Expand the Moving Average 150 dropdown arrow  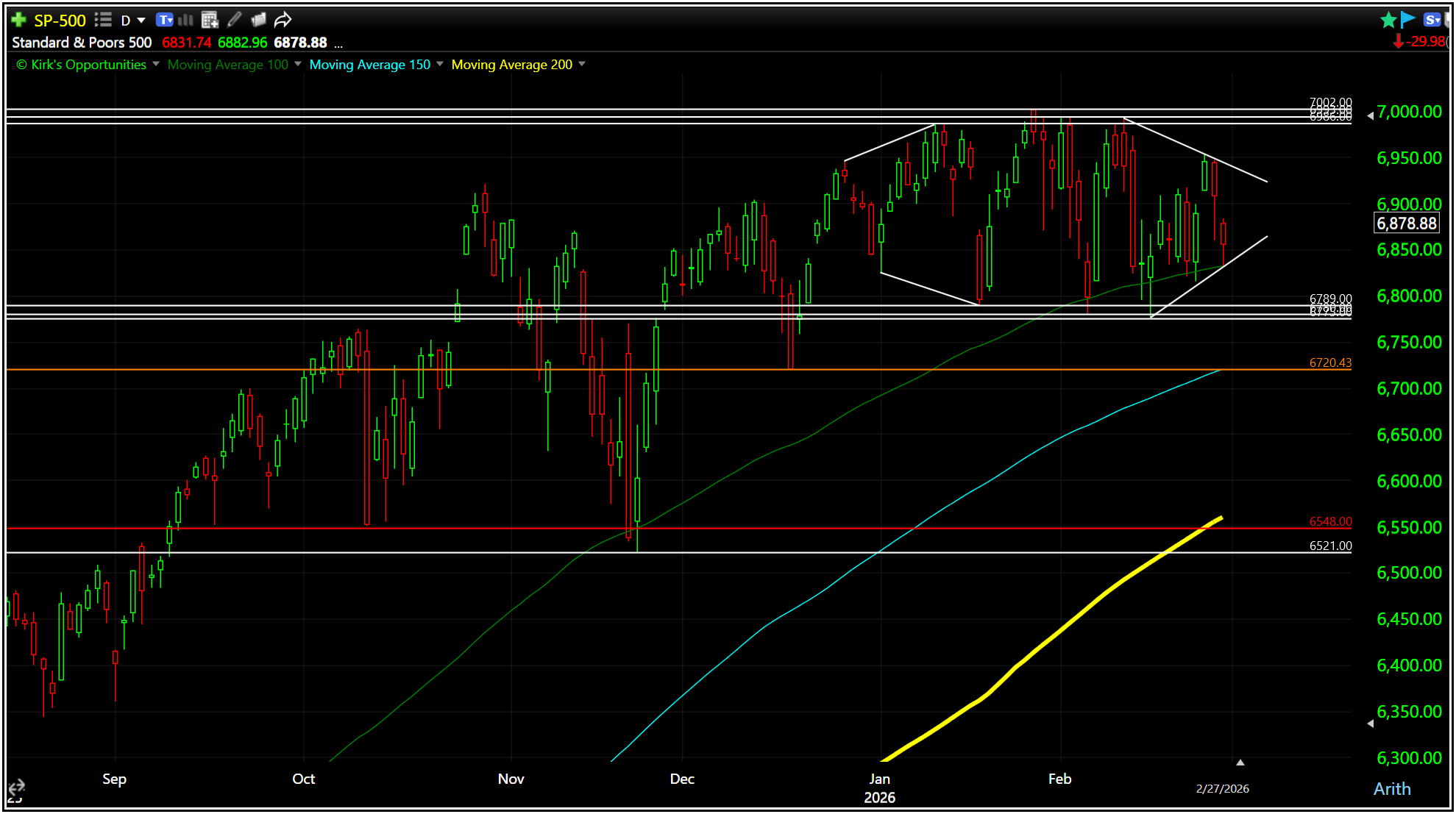pyautogui.click(x=440, y=64)
